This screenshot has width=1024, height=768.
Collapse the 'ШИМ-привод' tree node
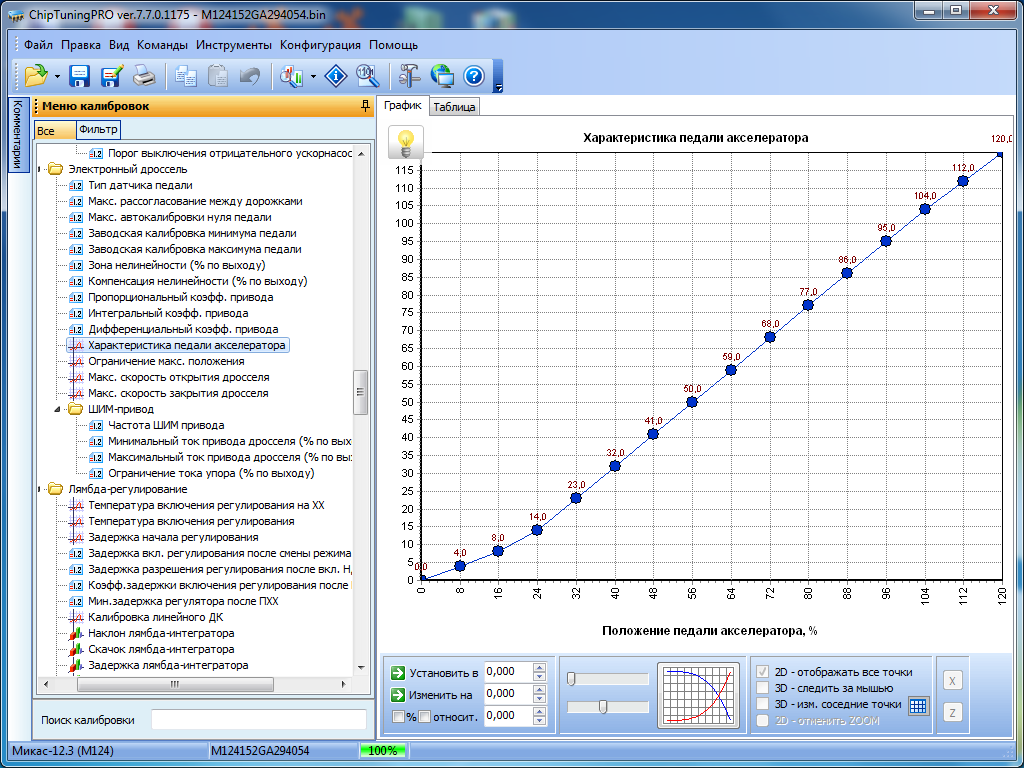pyautogui.click(x=58, y=409)
